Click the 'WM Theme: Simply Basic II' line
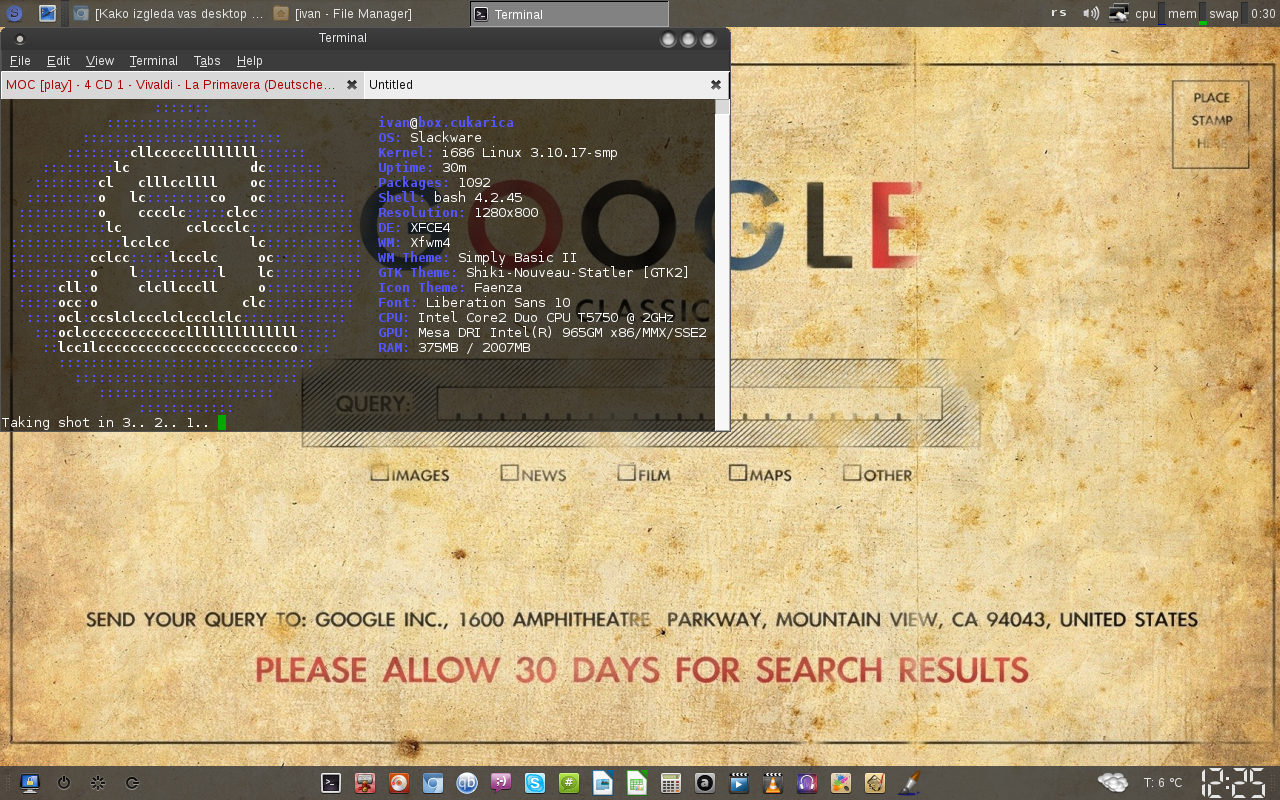The width and height of the screenshot is (1280, 800). [478, 258]
